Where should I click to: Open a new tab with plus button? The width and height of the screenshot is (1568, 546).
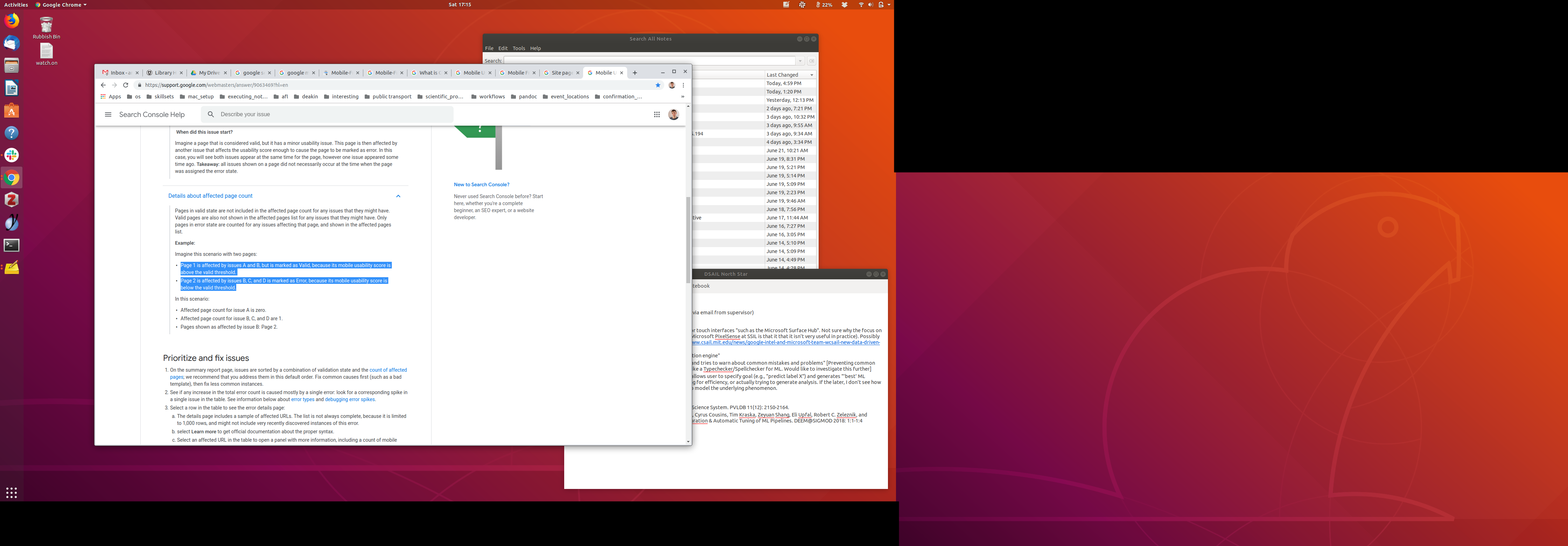coord(635,73)
